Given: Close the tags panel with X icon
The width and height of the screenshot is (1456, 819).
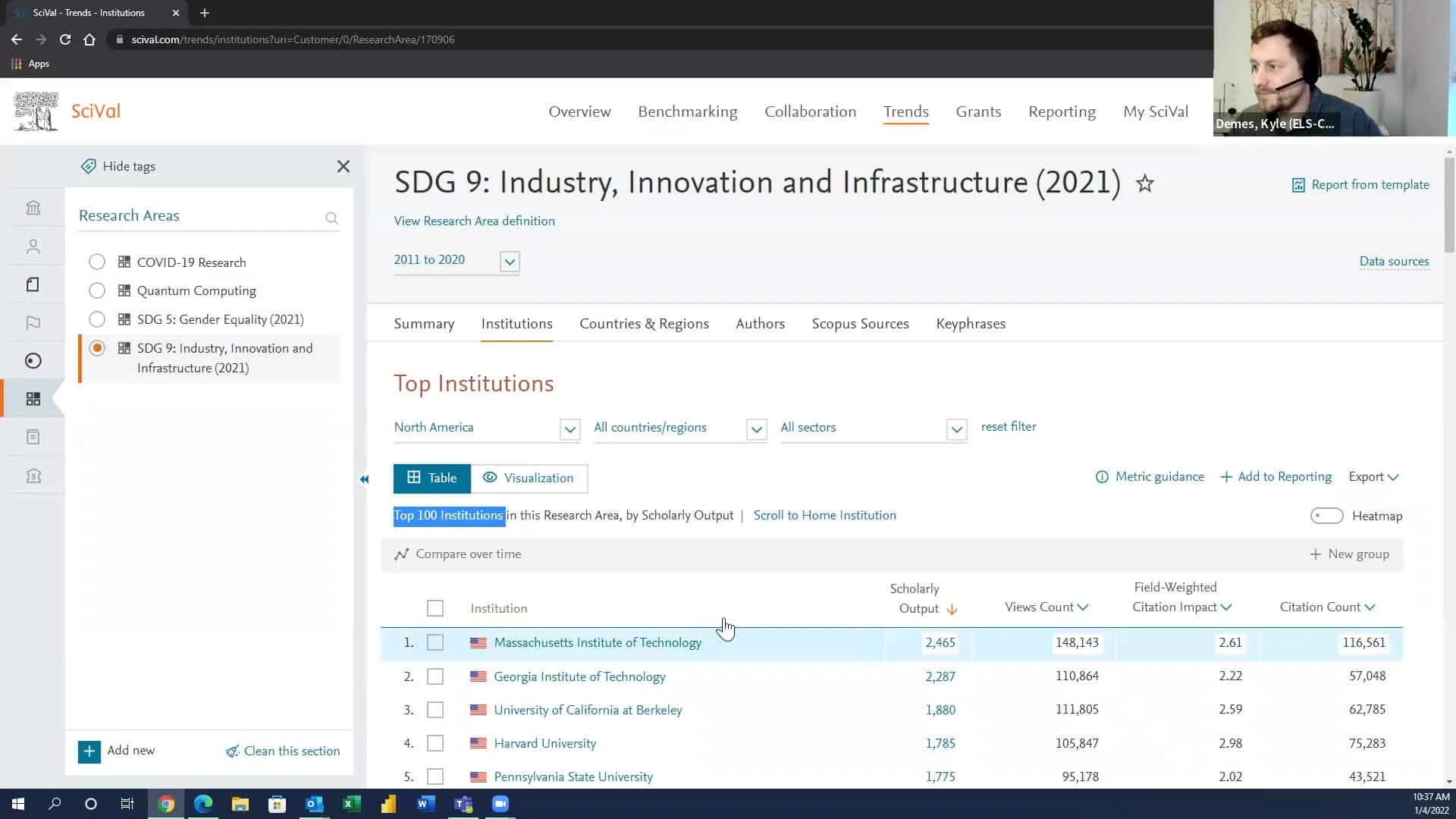Looking at the screenshot, I should click(343, 166).
